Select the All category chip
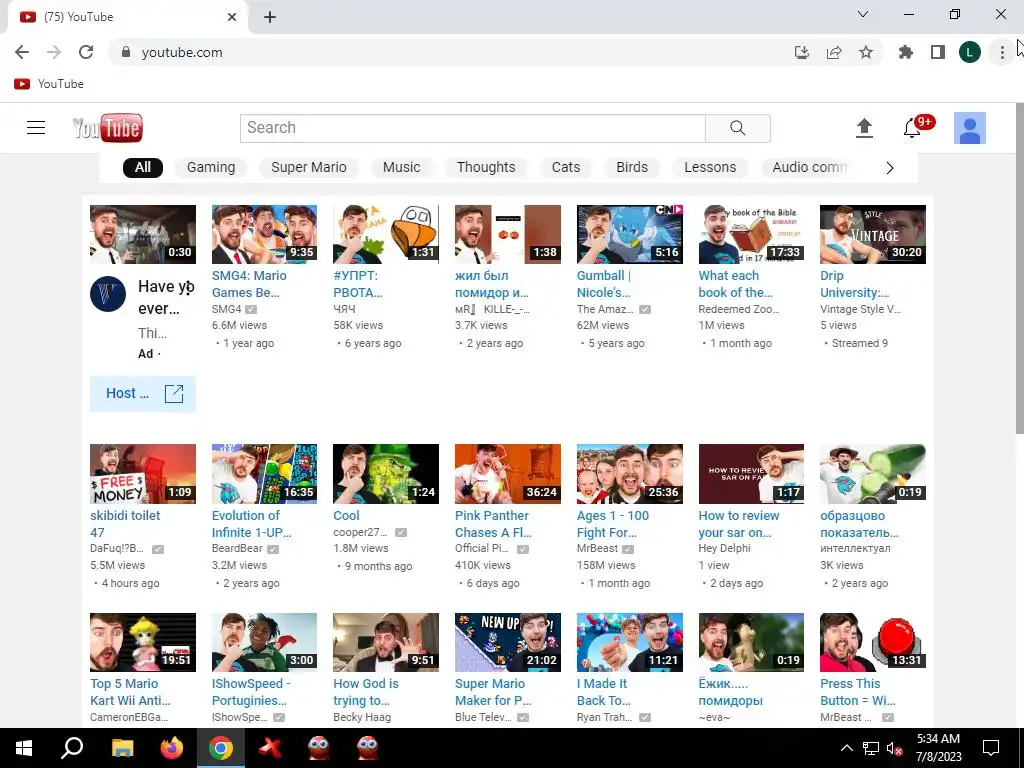Screen dimensions: 1024x768 143,167
